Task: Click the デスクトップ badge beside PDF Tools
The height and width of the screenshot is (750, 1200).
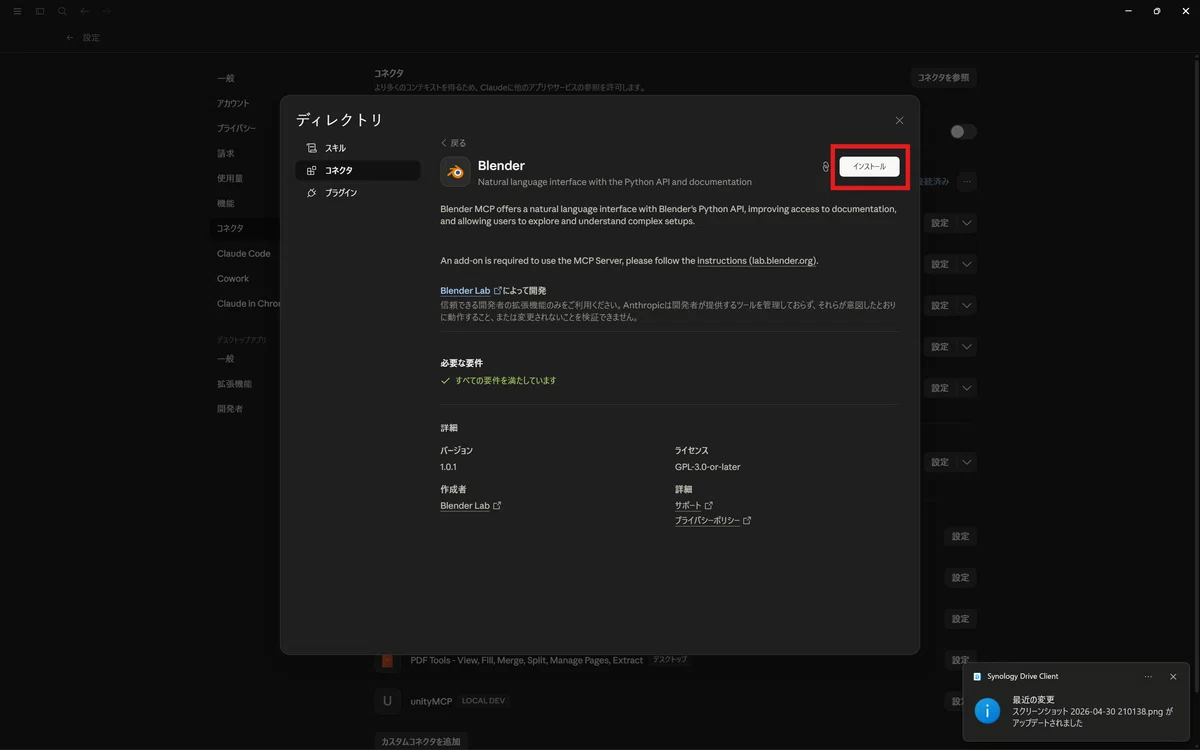Action: point(669,660)
